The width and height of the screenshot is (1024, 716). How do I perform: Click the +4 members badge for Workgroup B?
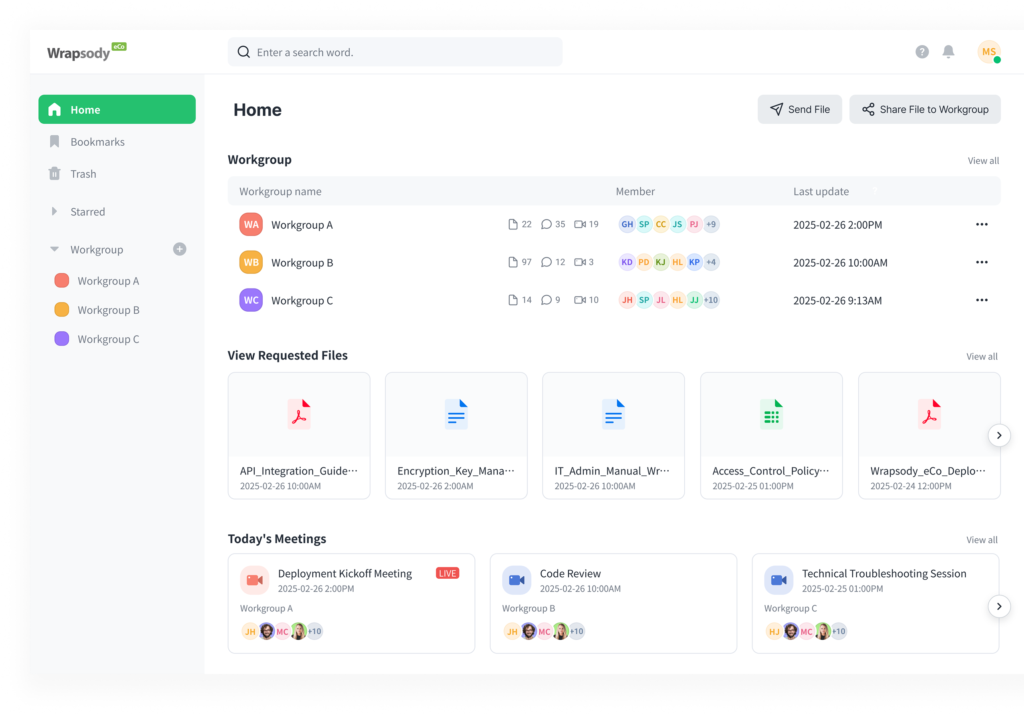[x=711, y=262]
